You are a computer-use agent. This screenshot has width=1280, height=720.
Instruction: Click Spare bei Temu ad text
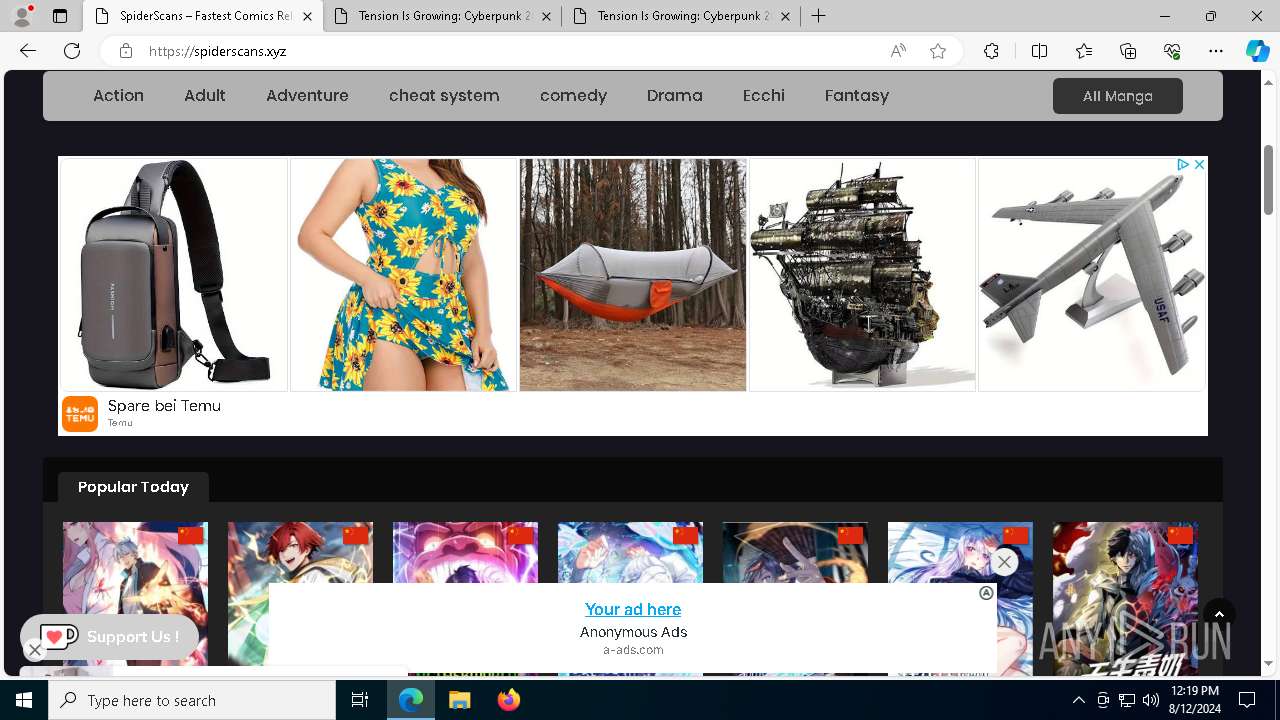[x=164, y=406]
